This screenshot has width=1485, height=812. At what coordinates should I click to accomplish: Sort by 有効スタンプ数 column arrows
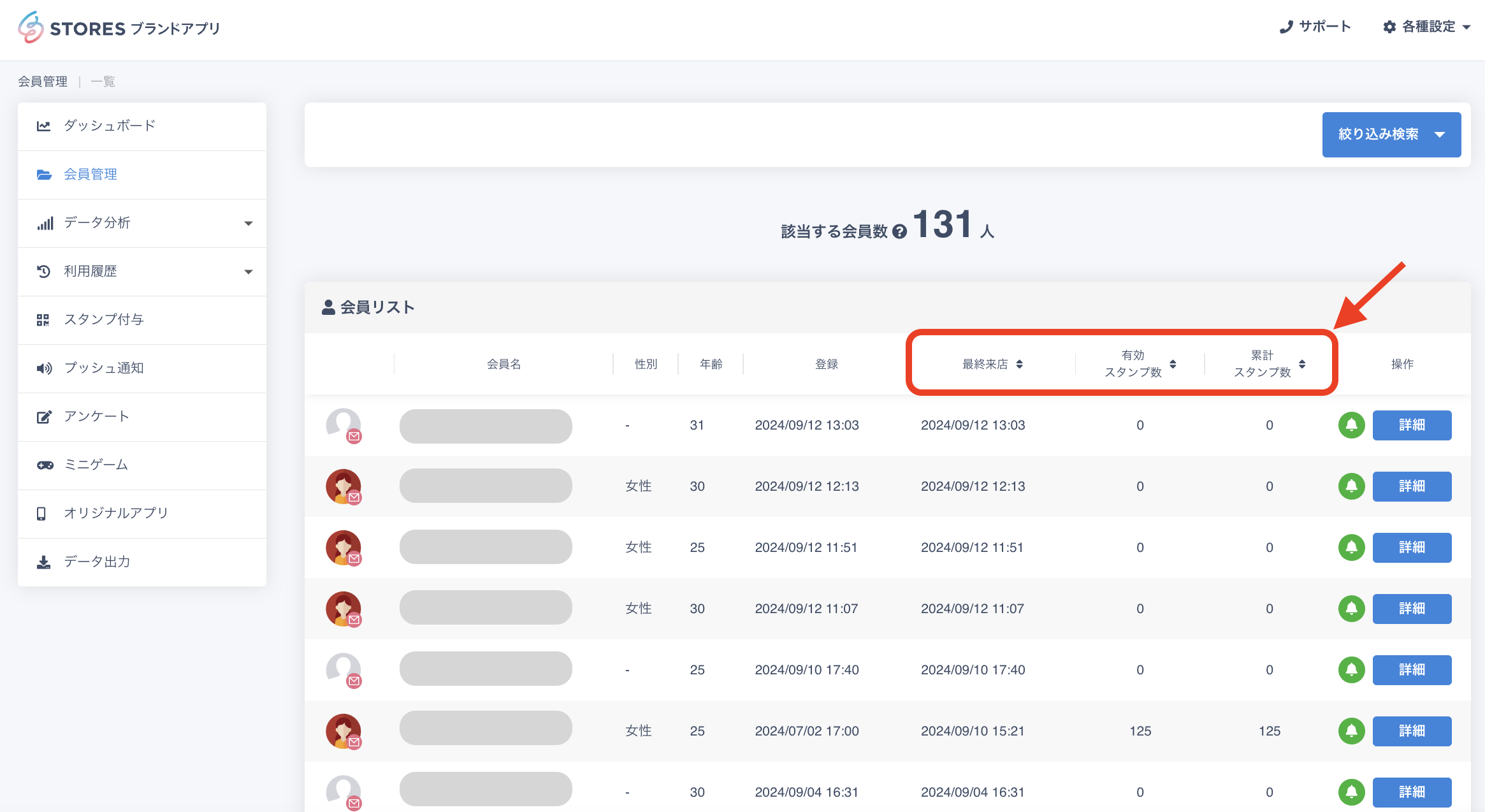pyautogui.click(x=1173, y=364)
